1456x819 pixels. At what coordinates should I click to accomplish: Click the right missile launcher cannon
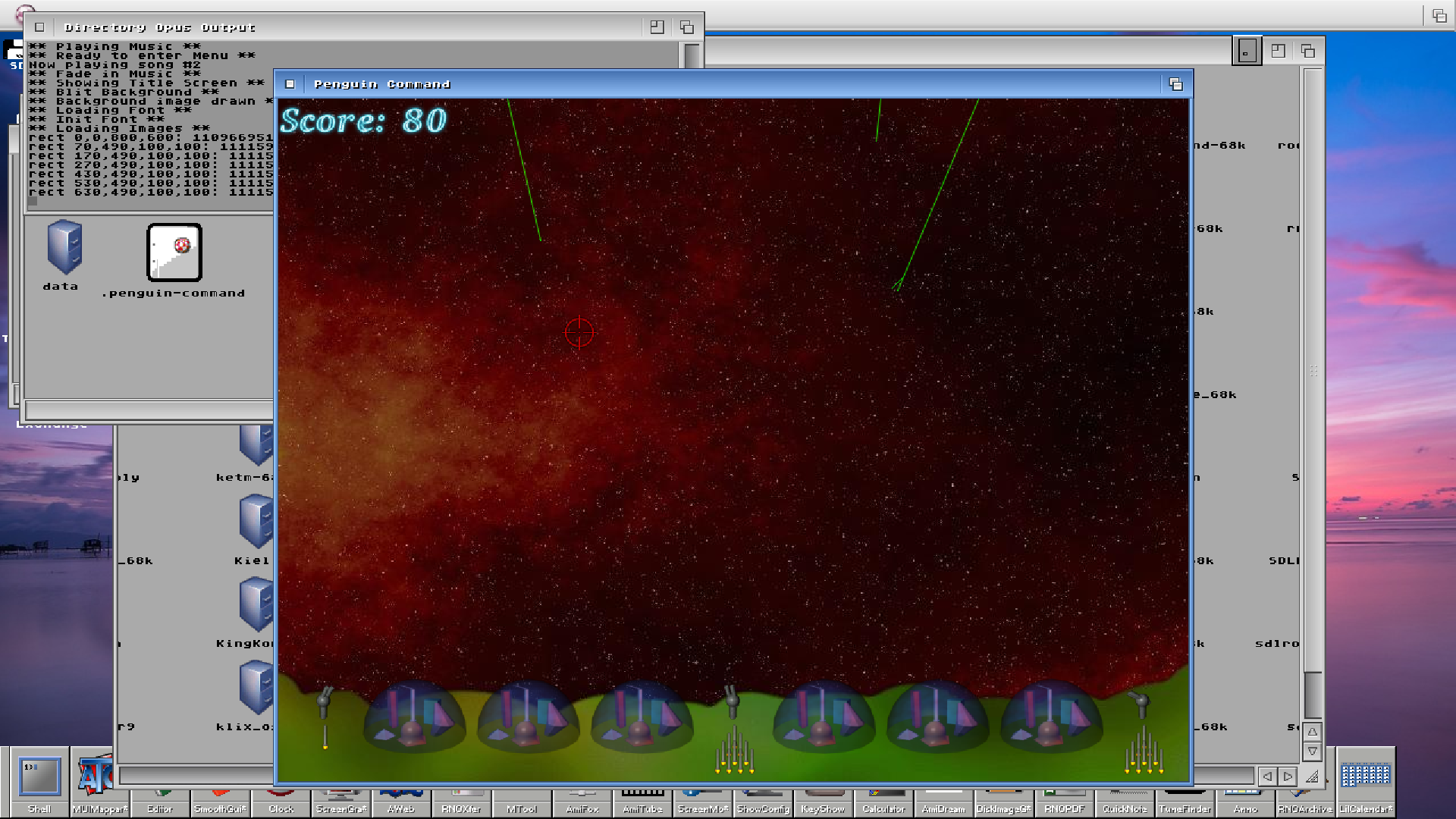(1140, 702)
